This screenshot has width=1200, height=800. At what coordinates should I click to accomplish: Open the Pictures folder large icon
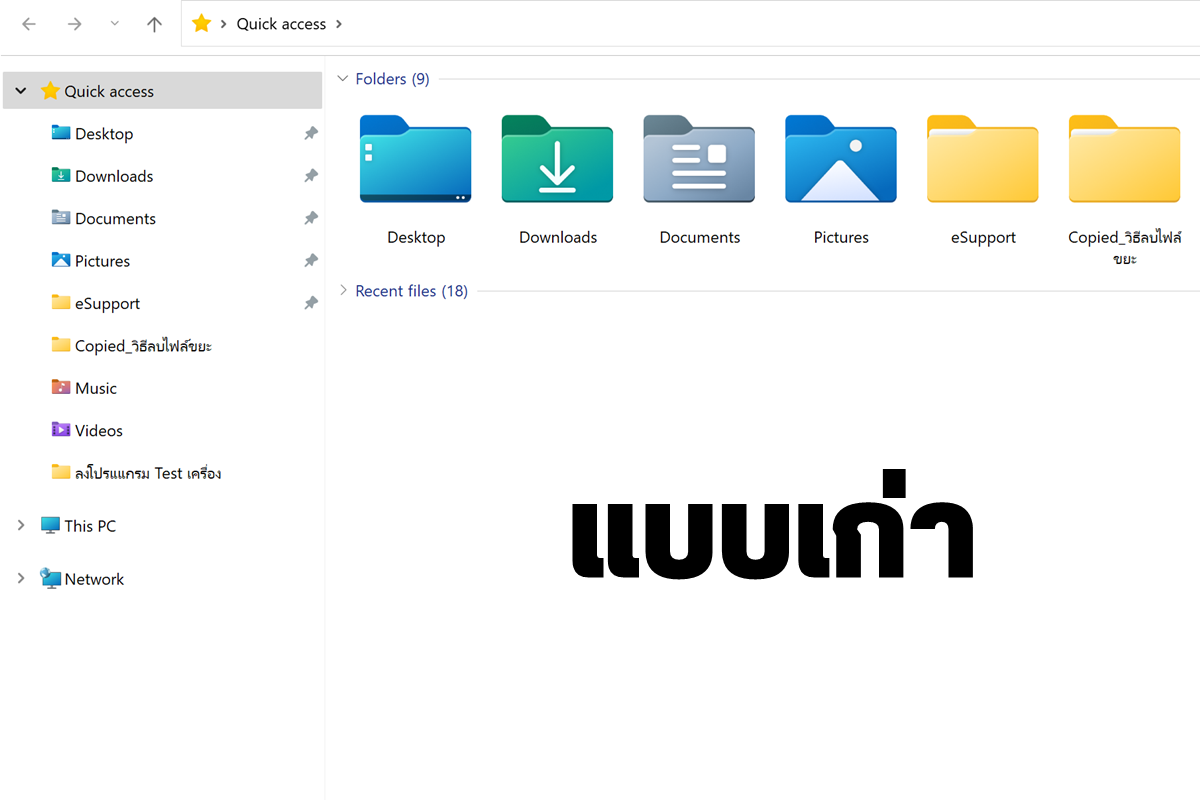pos(841,160)
